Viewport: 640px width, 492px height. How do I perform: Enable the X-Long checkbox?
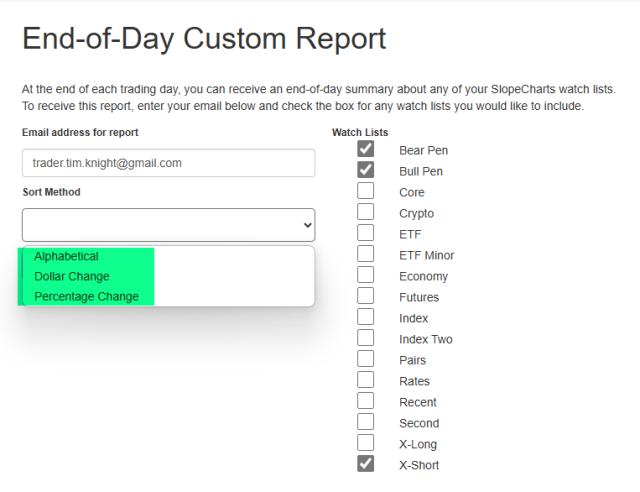[x=366, y=444]
